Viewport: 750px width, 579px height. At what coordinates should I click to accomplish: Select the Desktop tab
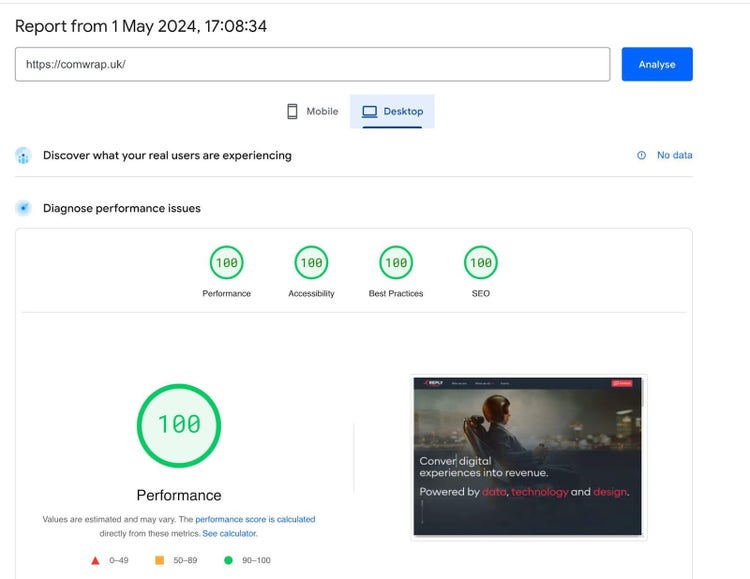pos(392,111)
